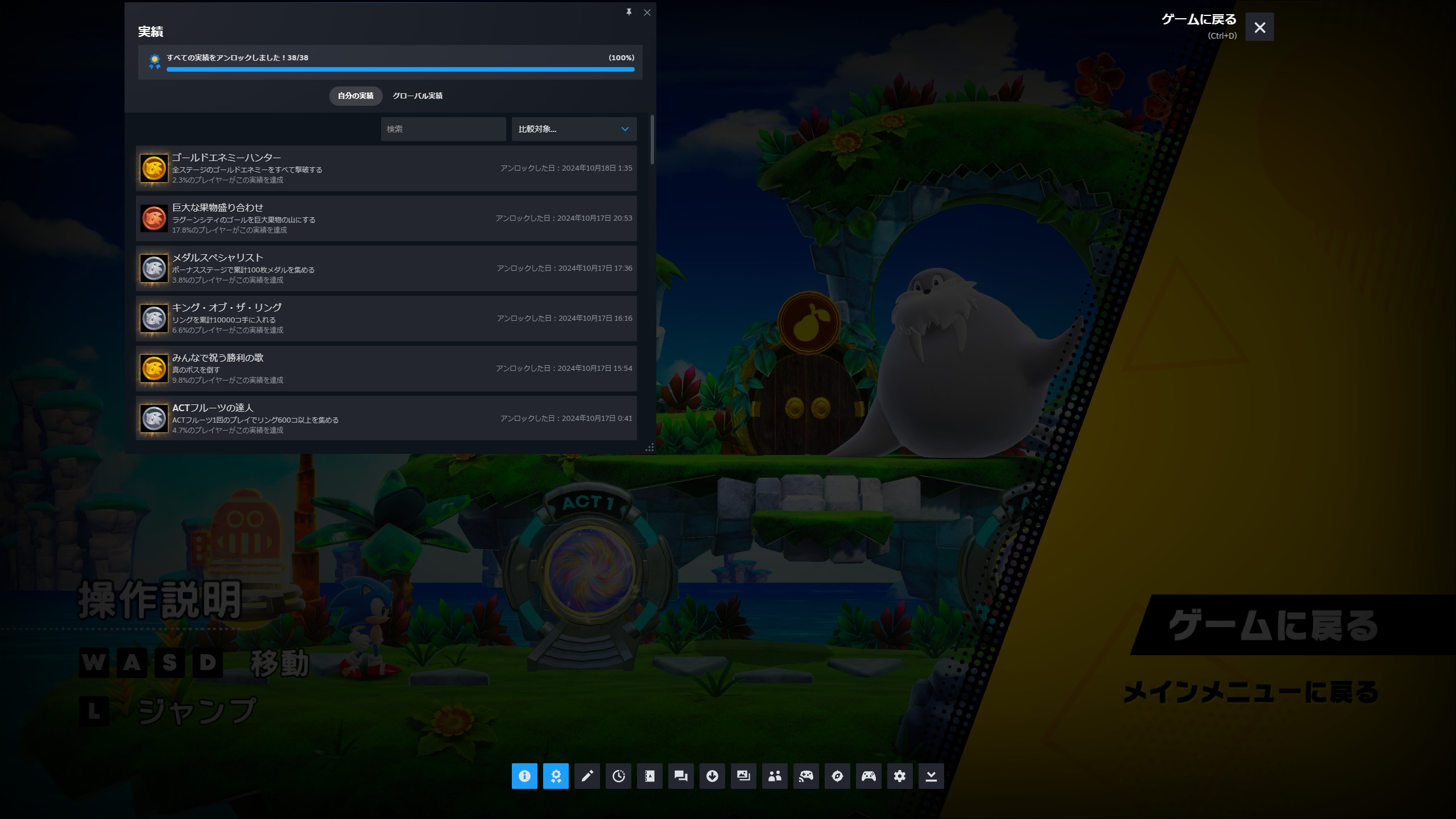The image size is (1456, 819).
Task: Open the Guides book icon
Action: click(x=650, y=776)
